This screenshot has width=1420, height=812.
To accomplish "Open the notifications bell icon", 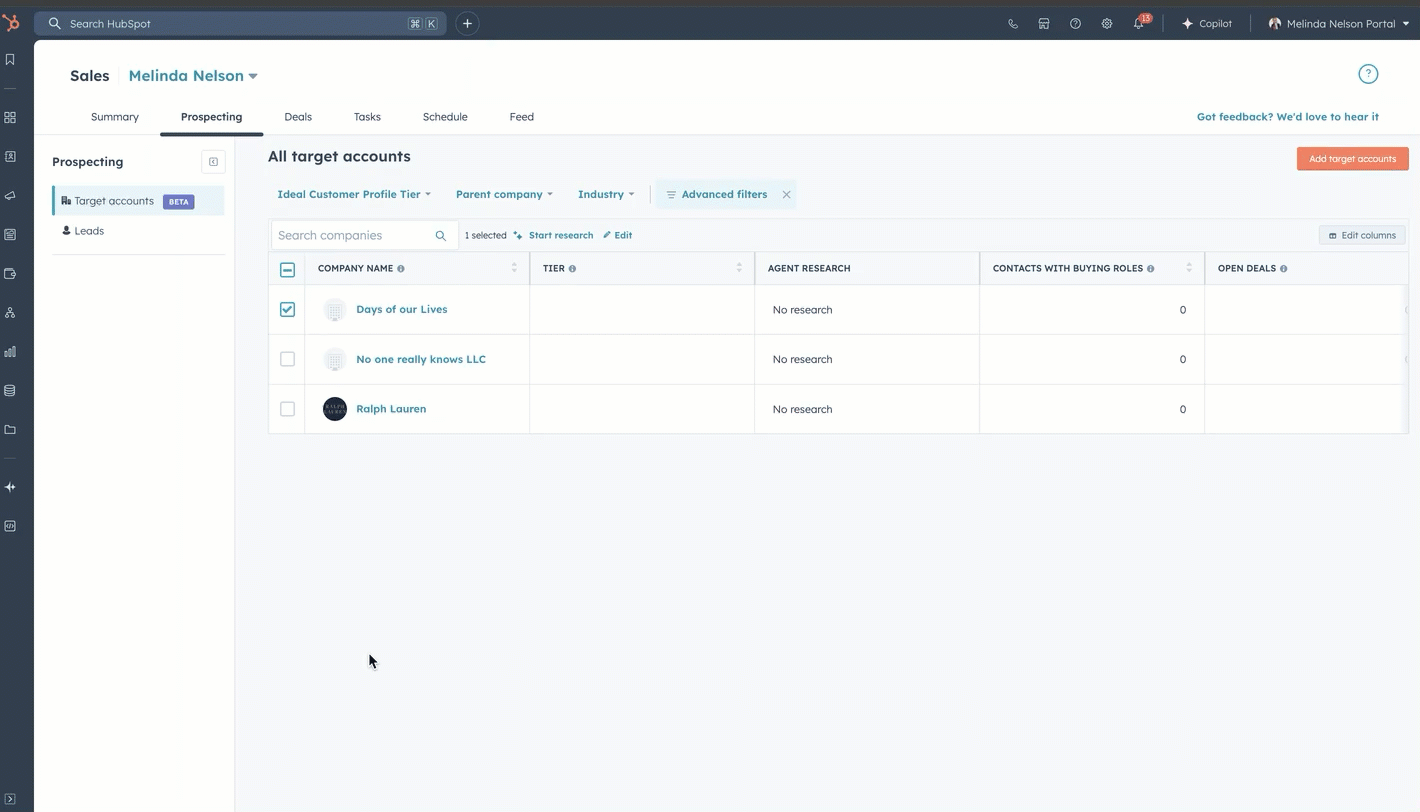I will 1138,24.
